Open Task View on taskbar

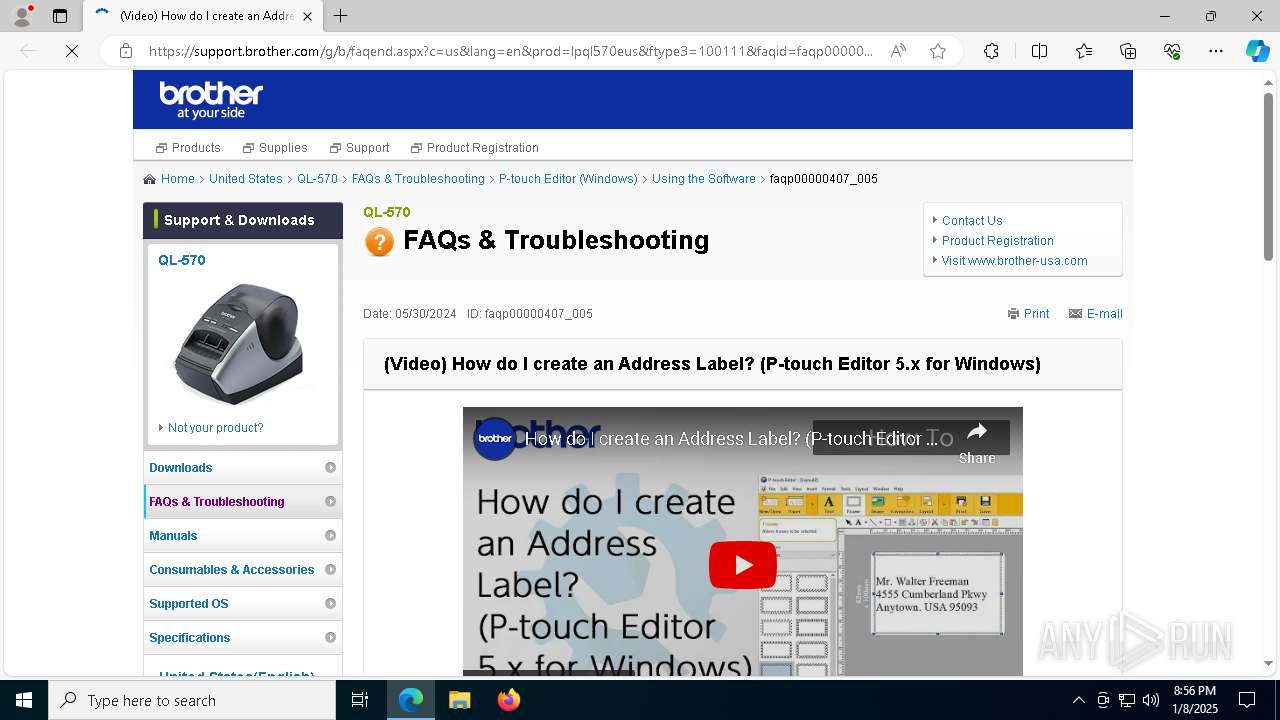click(360, 700)
